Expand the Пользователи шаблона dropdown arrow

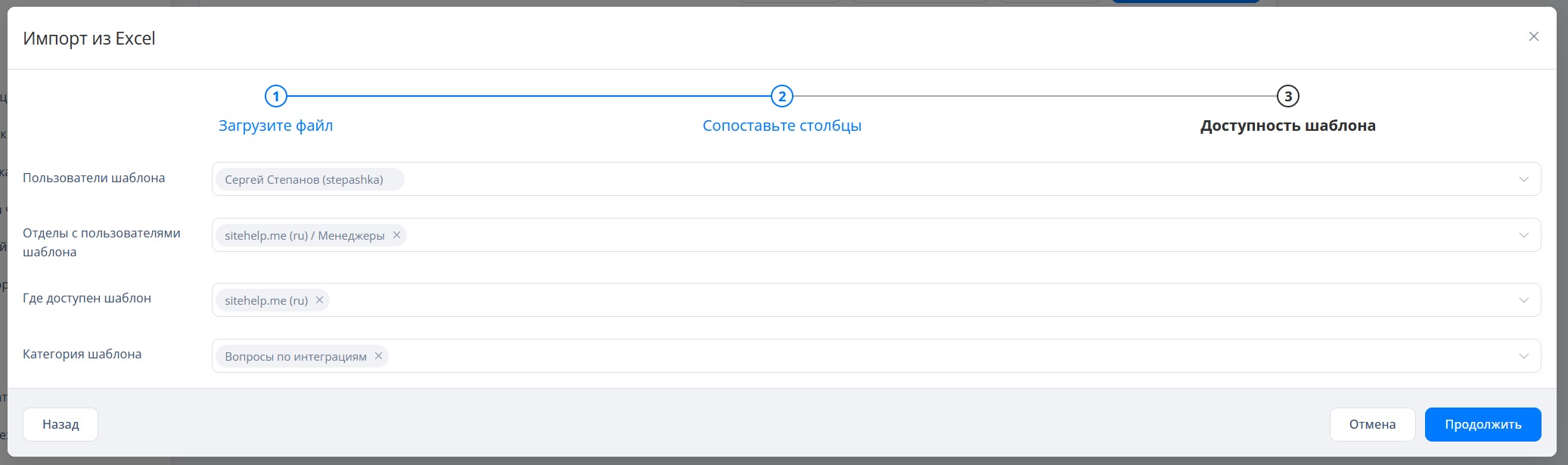click(1523, 179)
